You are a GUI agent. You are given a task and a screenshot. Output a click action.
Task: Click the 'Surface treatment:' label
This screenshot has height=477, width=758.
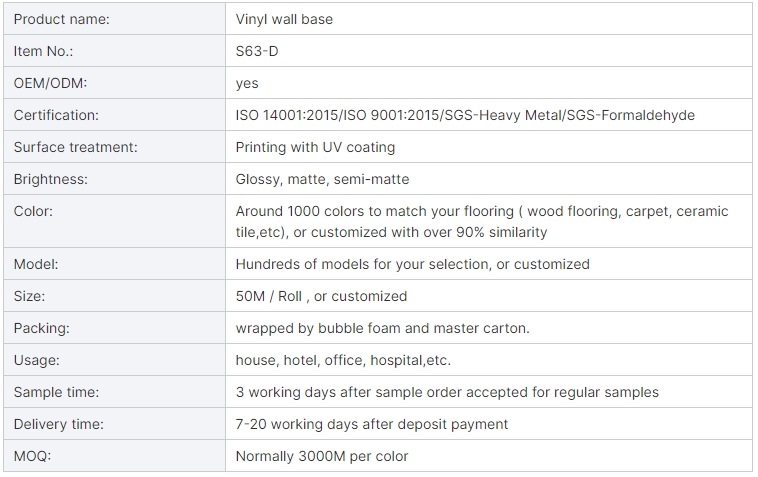click(76, 147)
